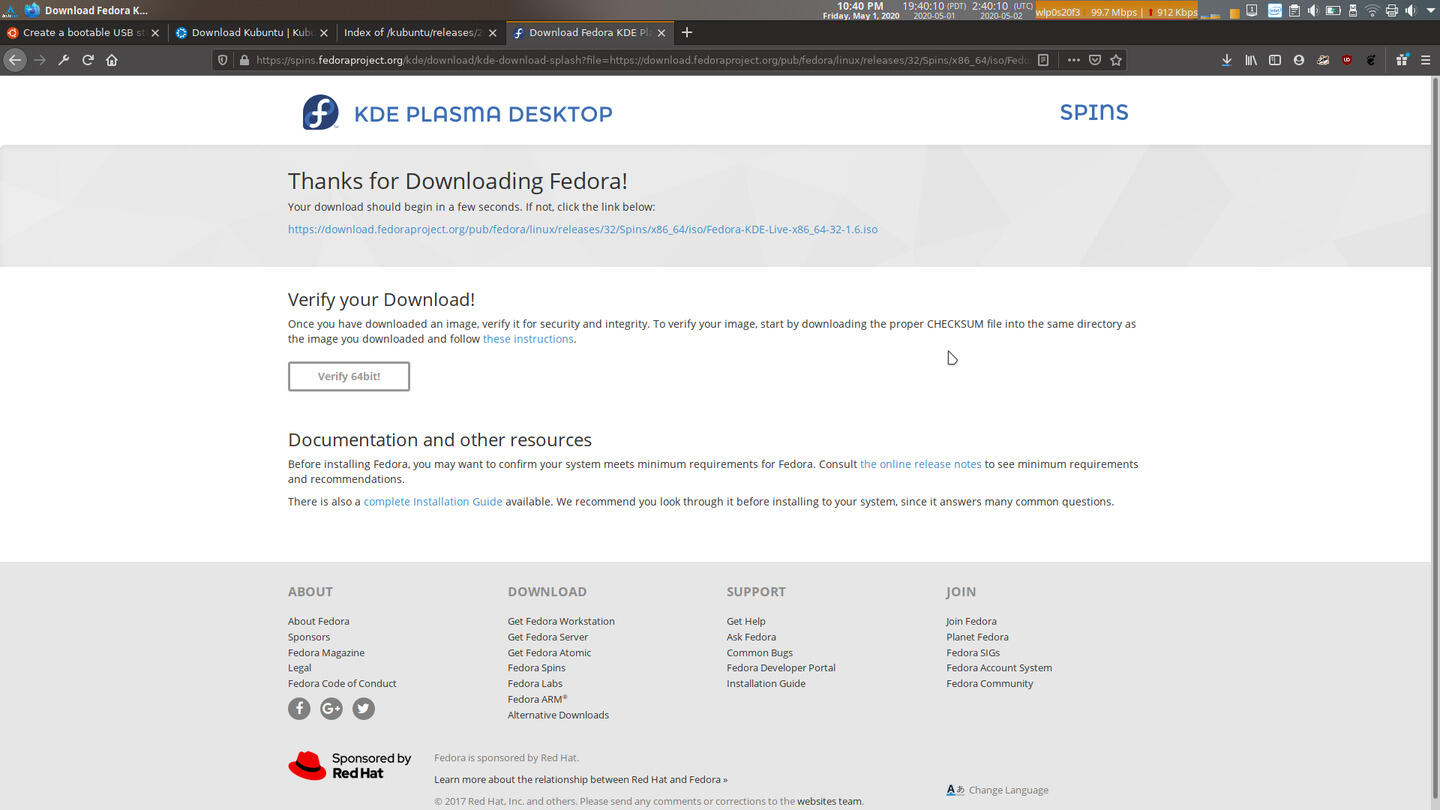
Task: Click the Fedora logo in header
Action: [321, 112]
